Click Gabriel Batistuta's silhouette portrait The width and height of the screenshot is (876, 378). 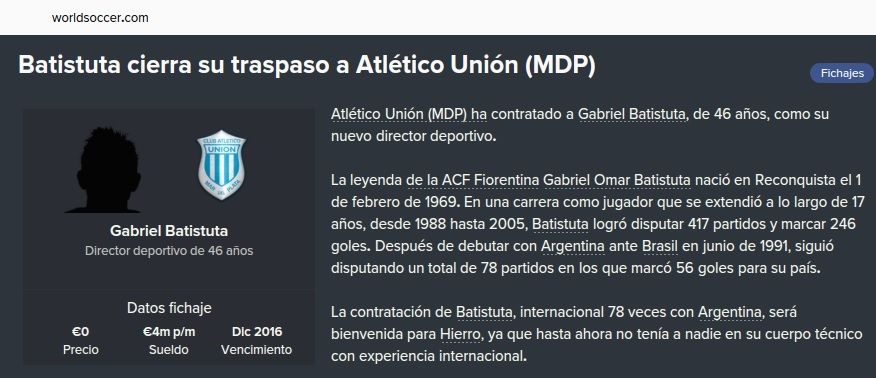point(106,170)
